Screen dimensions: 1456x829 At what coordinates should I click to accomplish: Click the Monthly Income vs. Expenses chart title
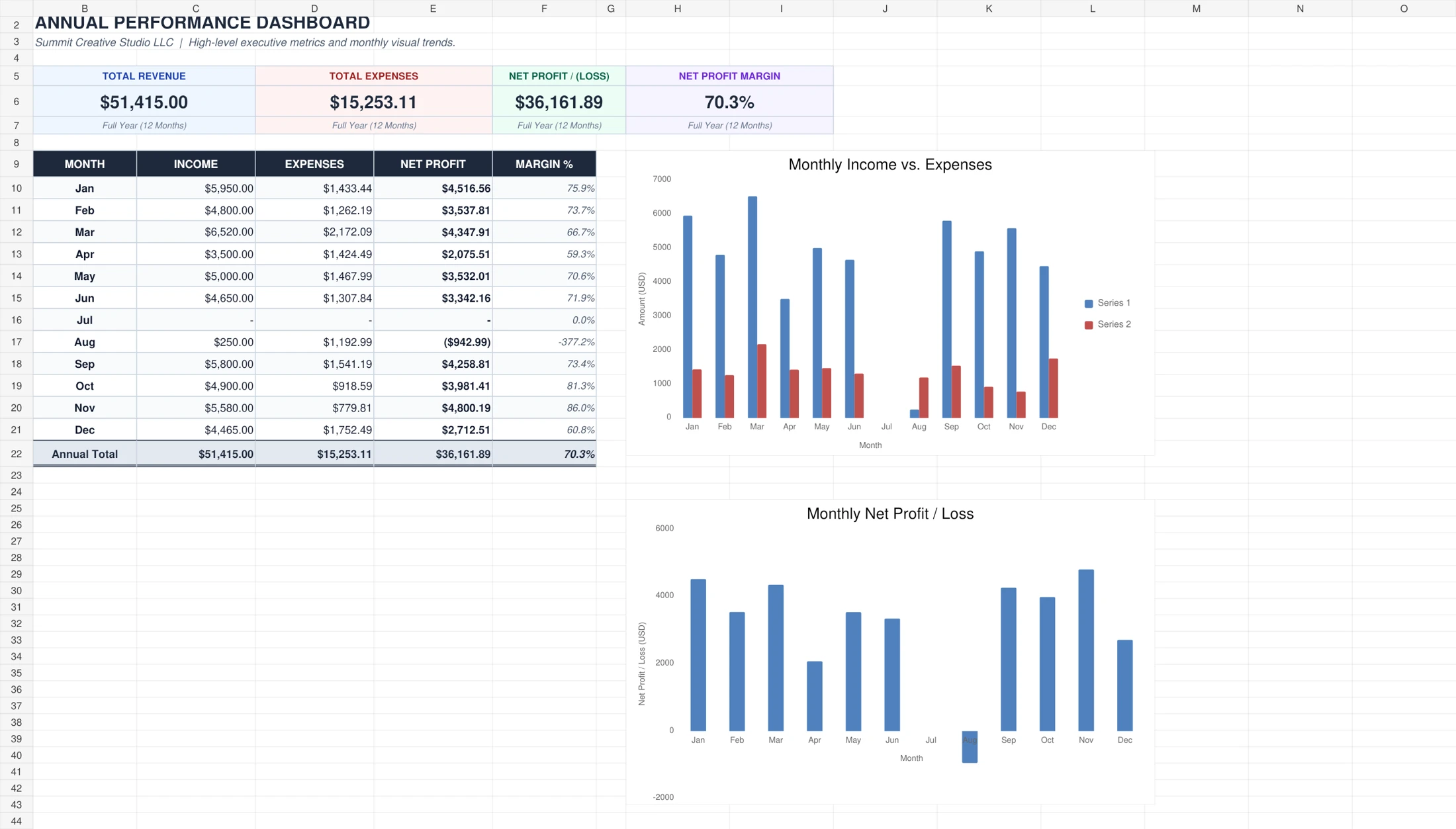coord(890,165)
